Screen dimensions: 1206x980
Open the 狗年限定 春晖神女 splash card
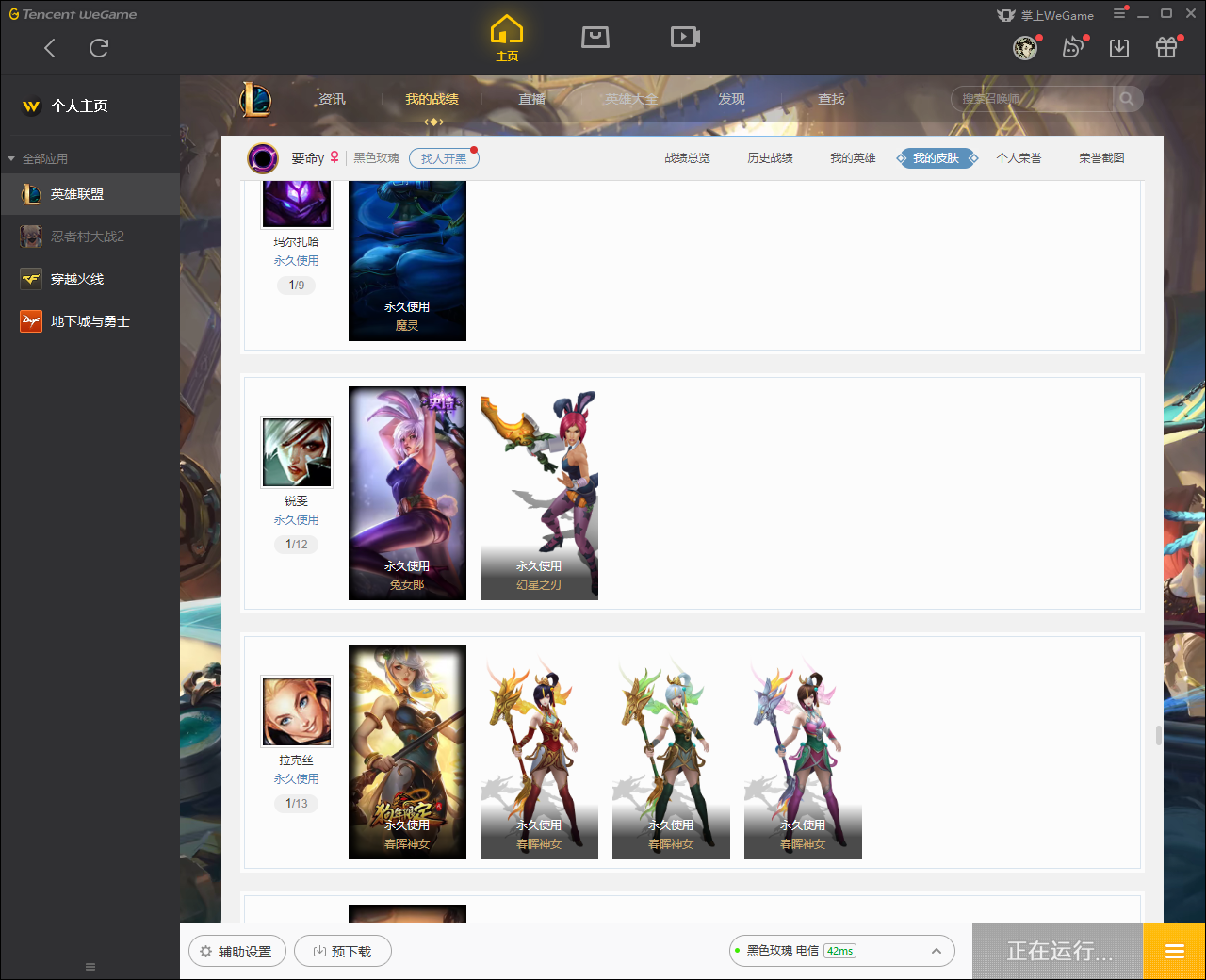pyautogui.click(x=407, y=752)
